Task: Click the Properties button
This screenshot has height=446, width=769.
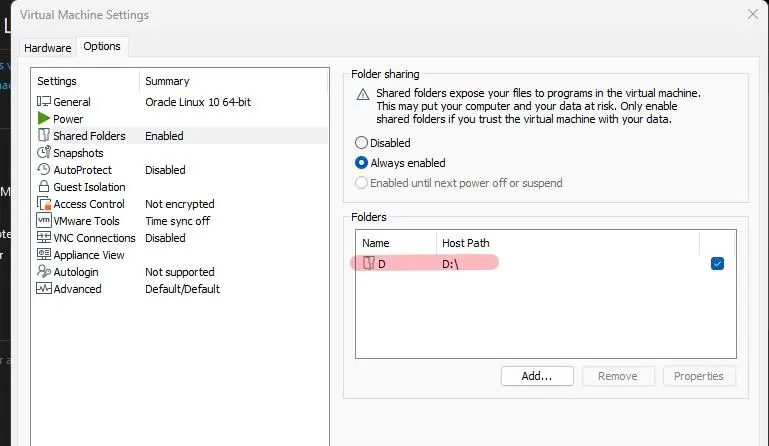Action: tap(699, 376)
